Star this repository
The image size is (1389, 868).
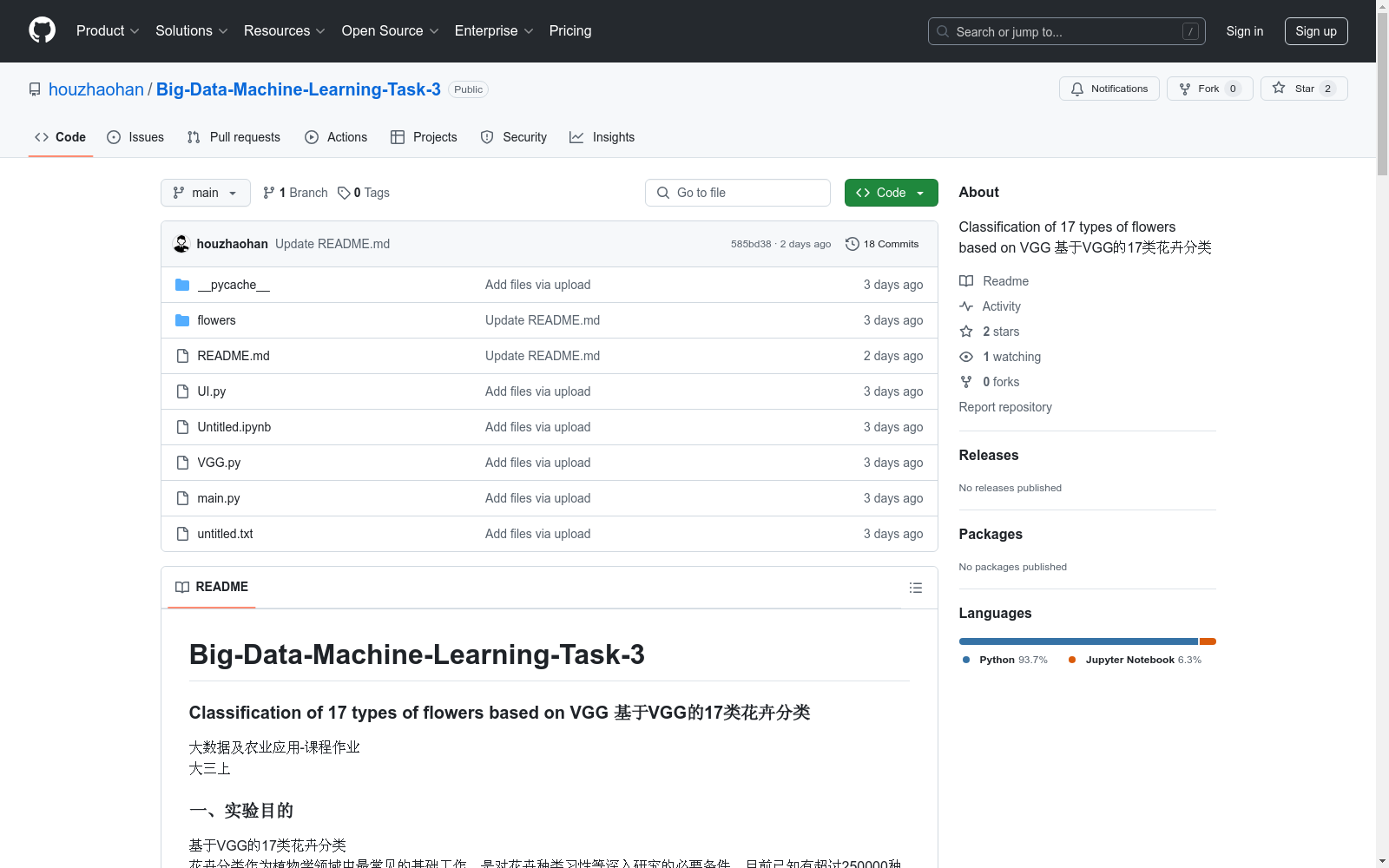pyautogui.click(x=1304, y=89)
